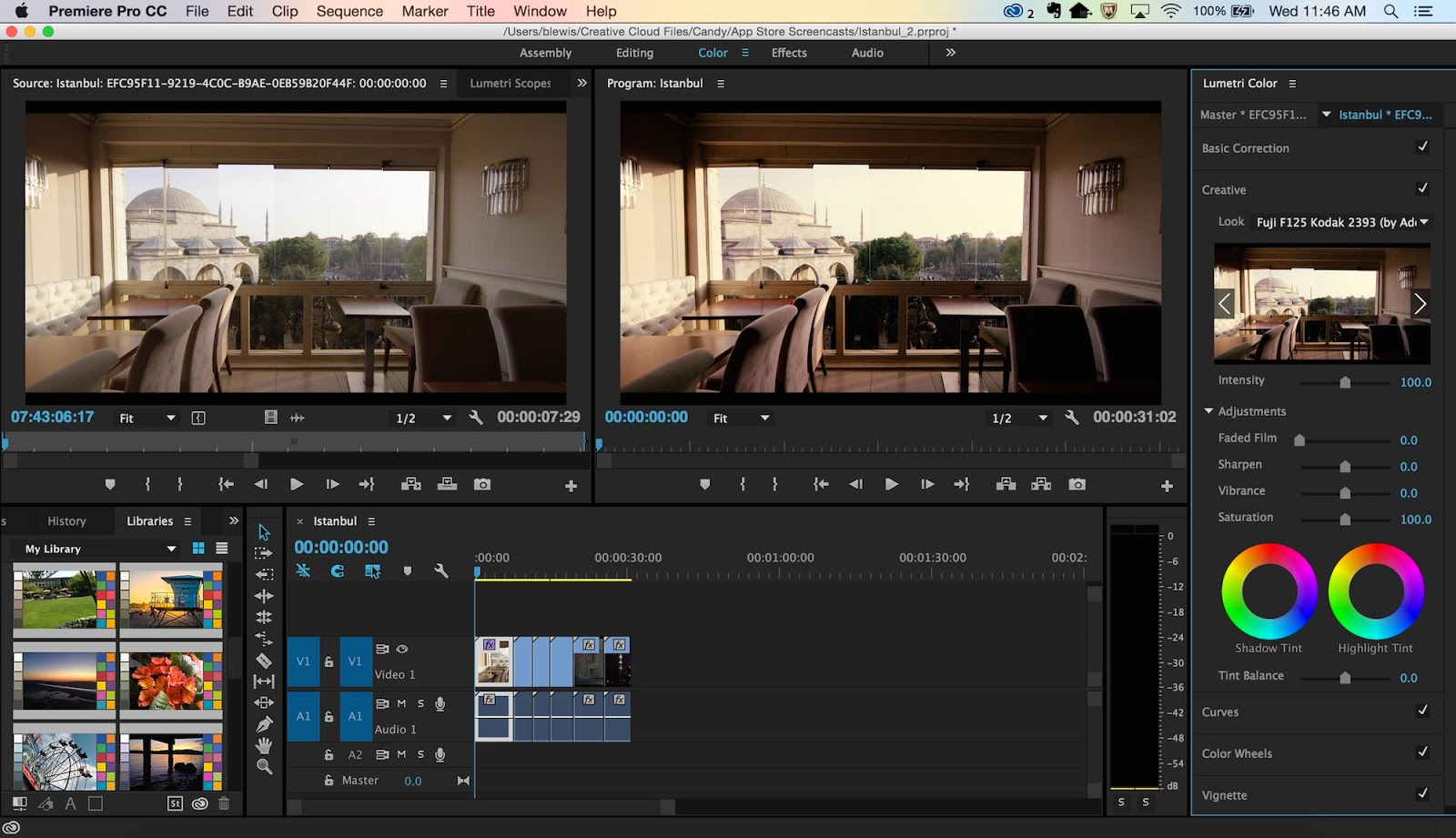Open the Sequence menu
The height and width of the screenshot is (838, 1456).
(349, 11)
